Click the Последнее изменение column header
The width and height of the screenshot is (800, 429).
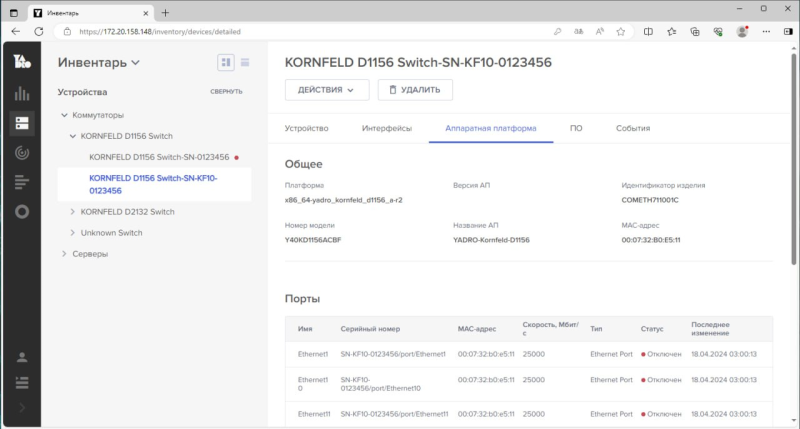tap(710, 329)
